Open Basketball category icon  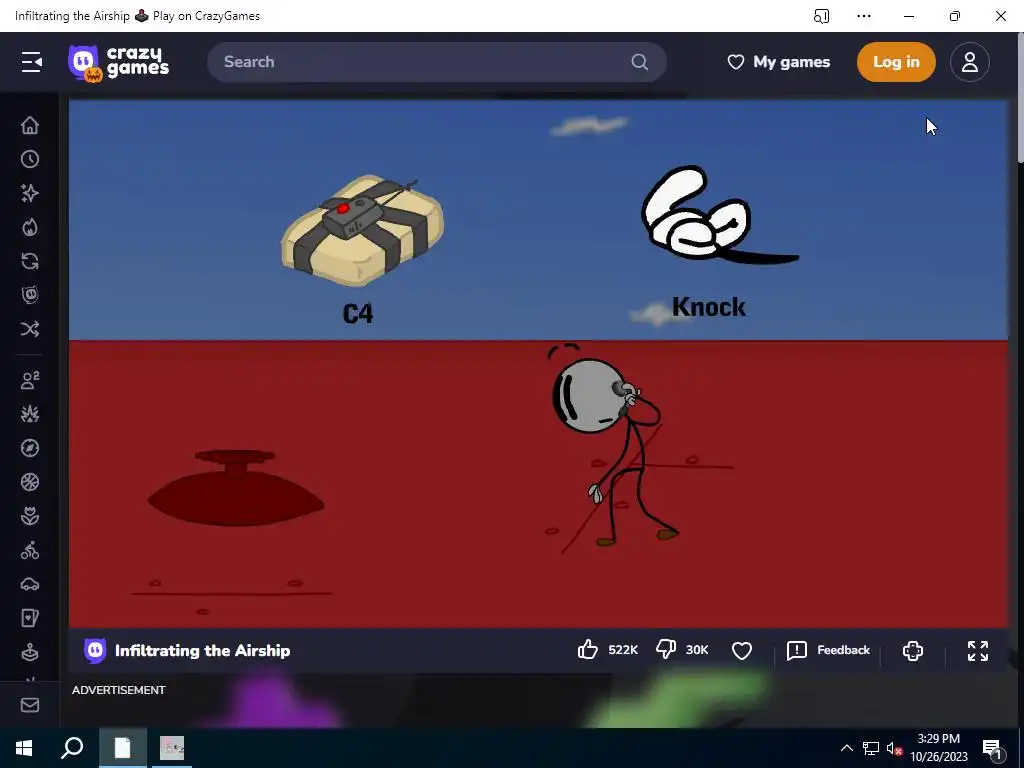point(30,482)
